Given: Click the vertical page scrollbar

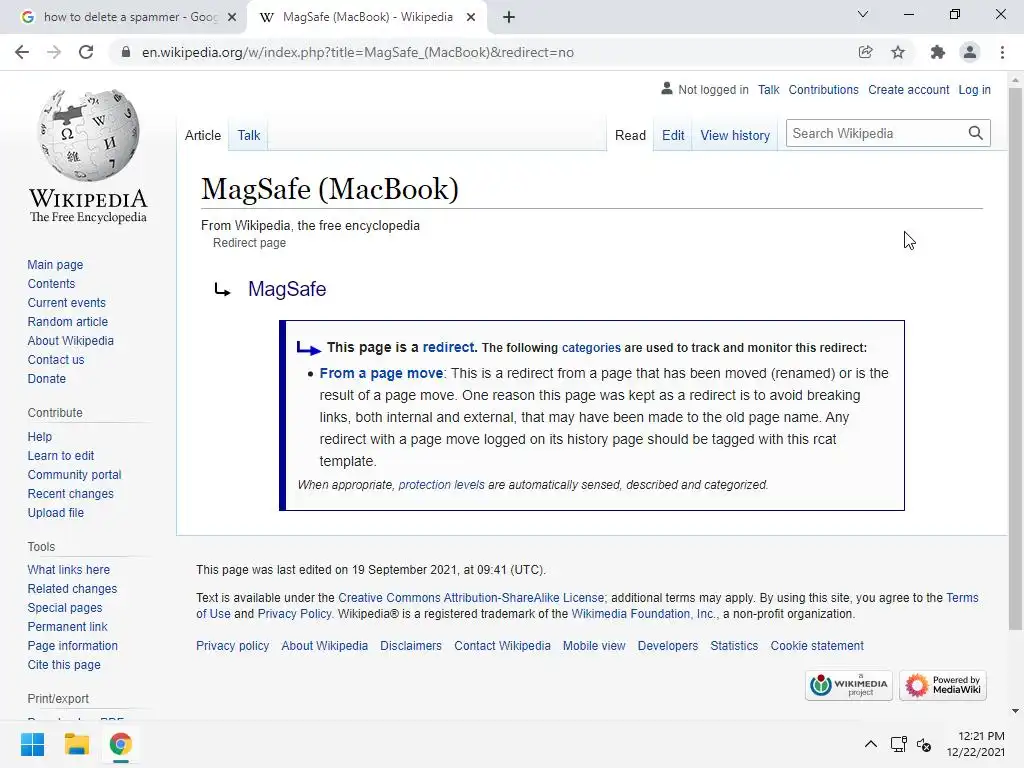Looking at the screenshot, I should [x=1015, y=359].
